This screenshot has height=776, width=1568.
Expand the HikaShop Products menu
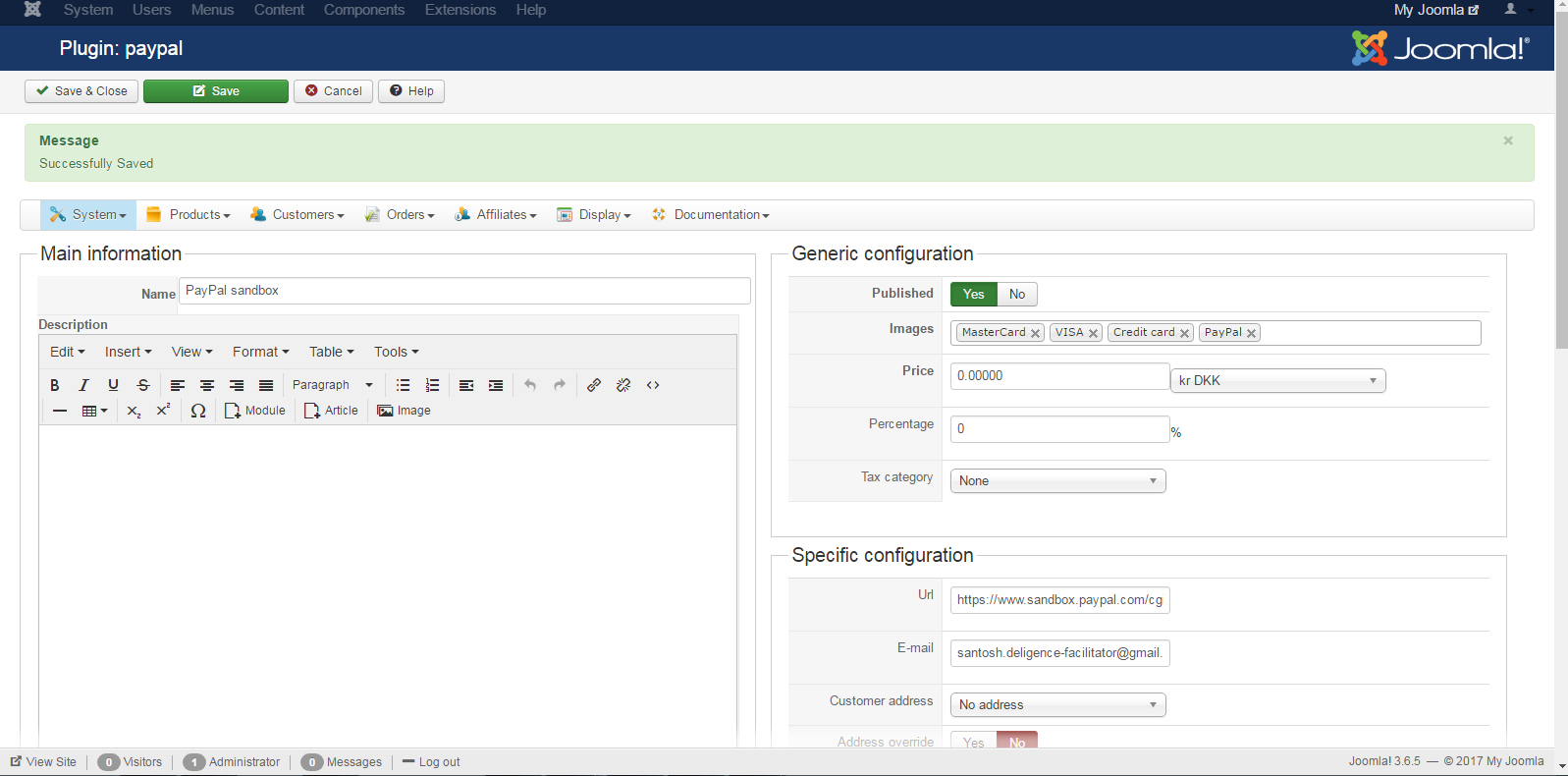189,215
